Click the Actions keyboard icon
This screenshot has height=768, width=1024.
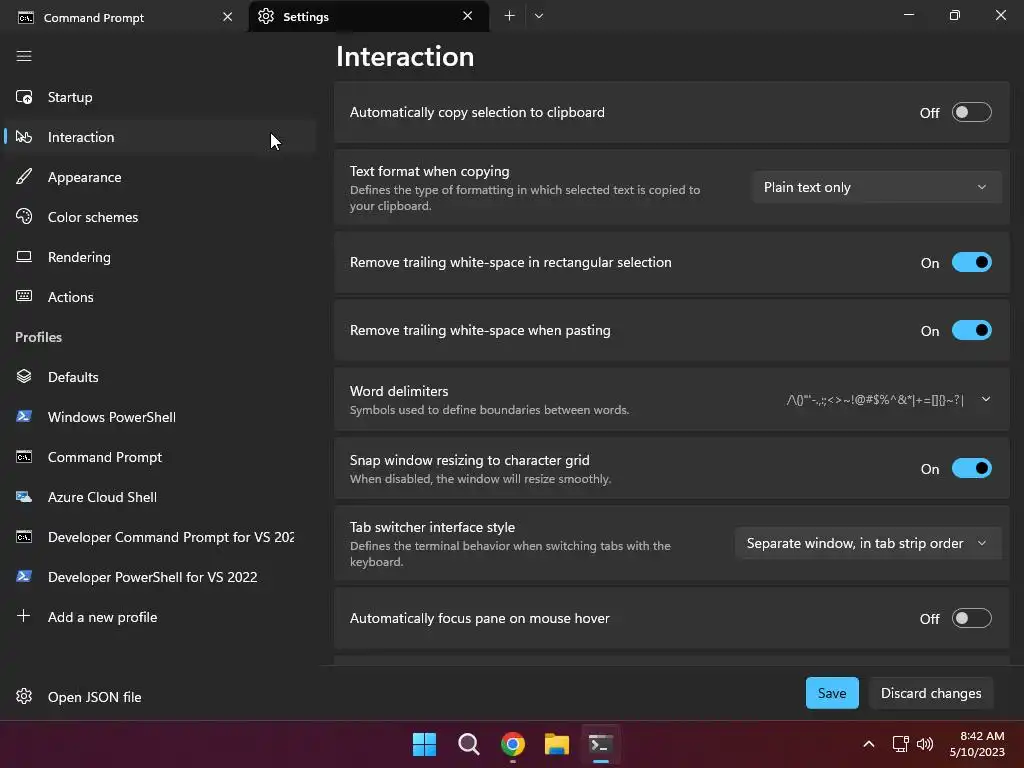coord(24,296)
